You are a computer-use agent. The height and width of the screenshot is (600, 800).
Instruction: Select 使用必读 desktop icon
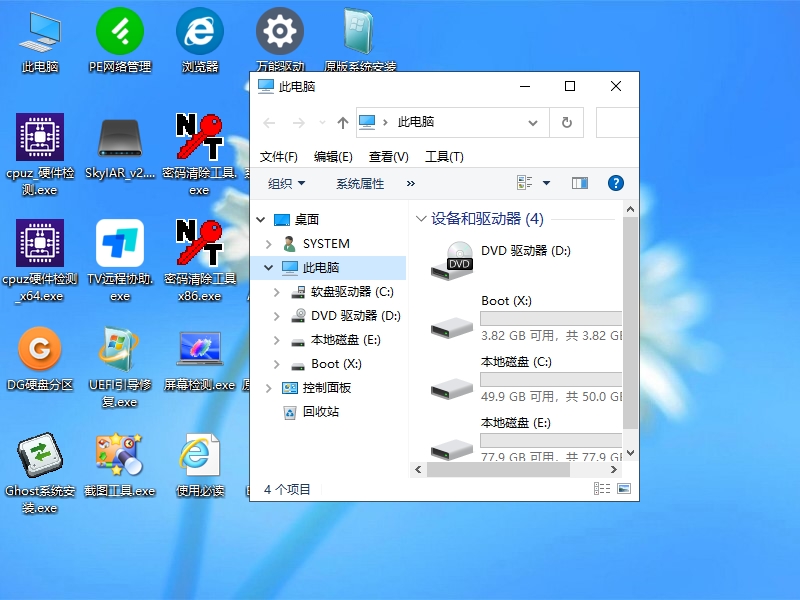pyautogui.click(x=200, y=465)
